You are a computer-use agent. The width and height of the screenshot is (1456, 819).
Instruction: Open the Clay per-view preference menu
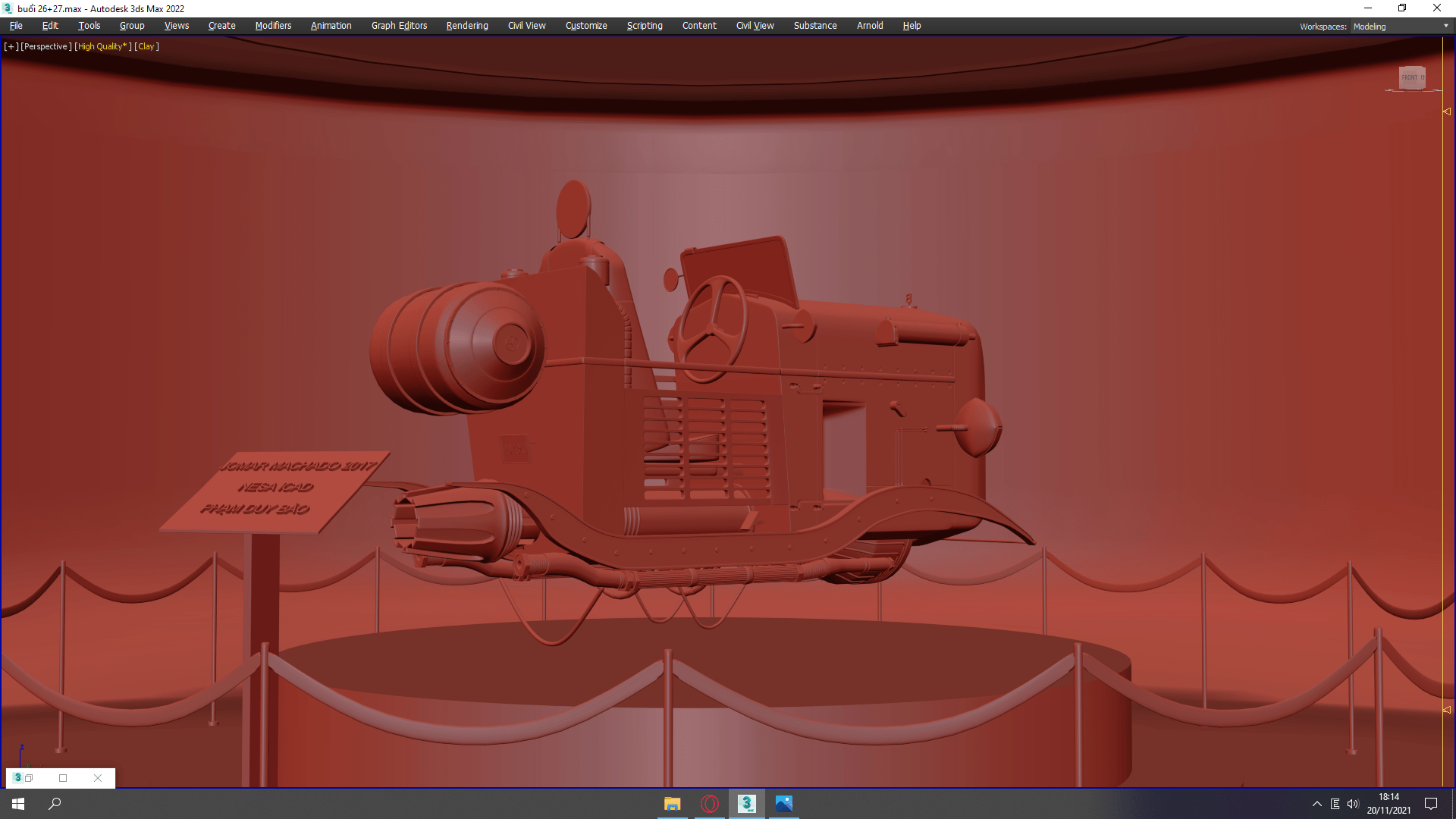point(146,46)
